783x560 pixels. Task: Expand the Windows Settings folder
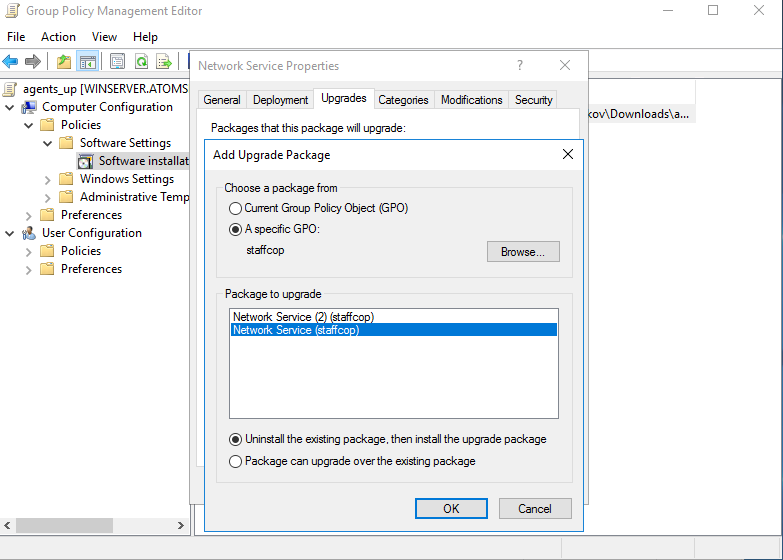pyautogui.click(x=47, y=179)
